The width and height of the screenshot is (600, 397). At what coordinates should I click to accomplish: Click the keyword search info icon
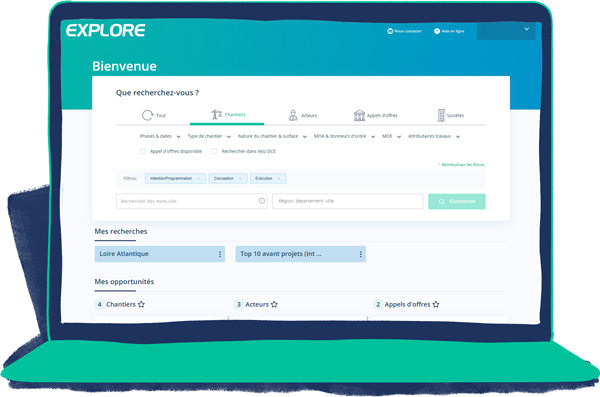pyautogui.click(x=262, y=201)
